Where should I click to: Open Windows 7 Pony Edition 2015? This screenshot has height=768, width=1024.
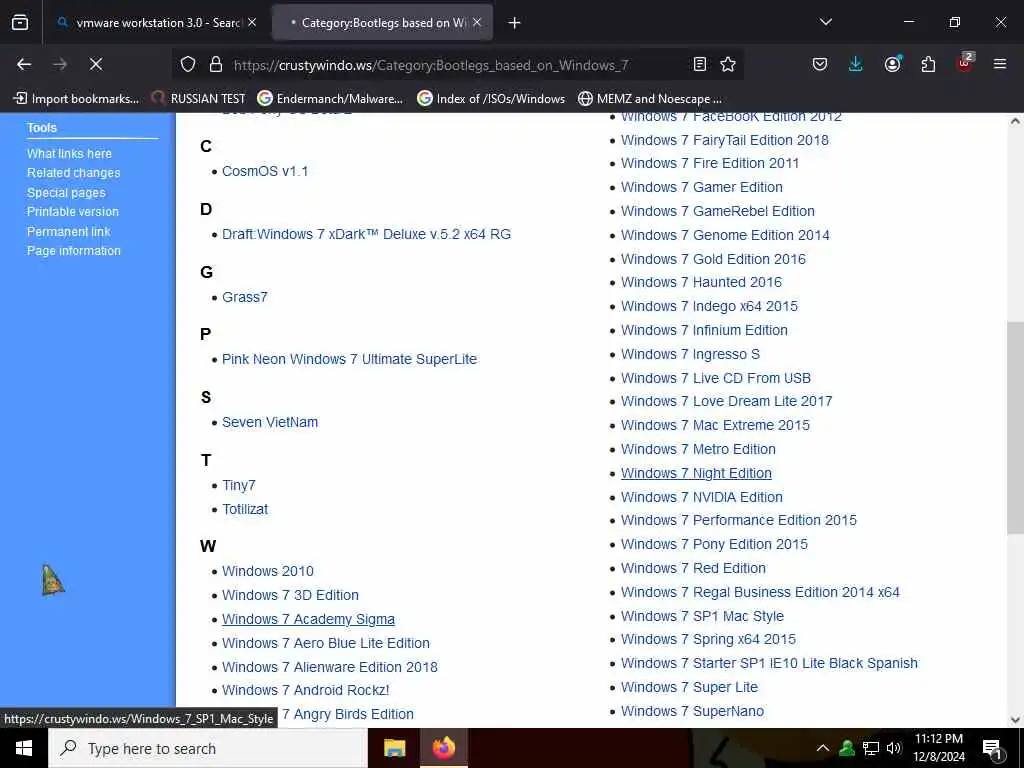(x=714, y=544)
